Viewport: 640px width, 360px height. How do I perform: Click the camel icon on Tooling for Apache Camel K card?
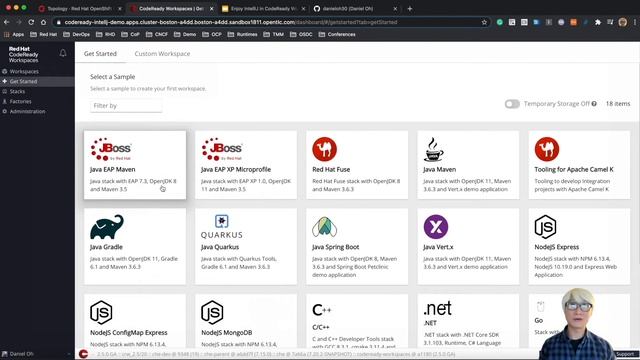(547, 149)
